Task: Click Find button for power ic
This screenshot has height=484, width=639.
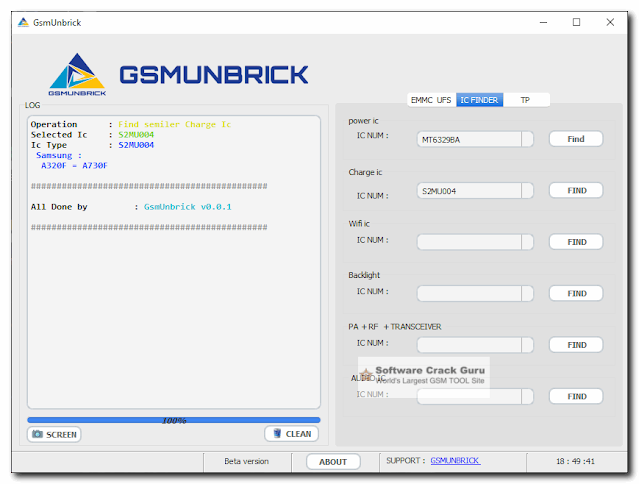Action: click(576, 139)
